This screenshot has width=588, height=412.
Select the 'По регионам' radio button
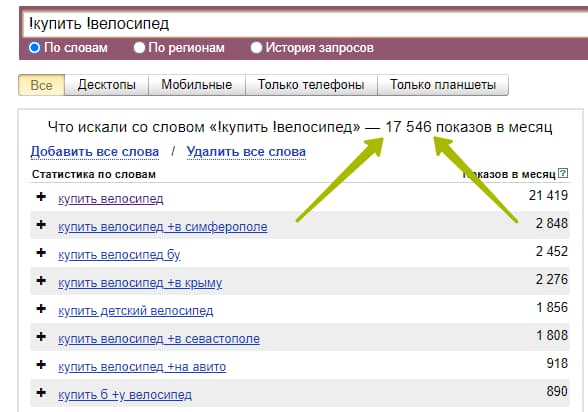(x=139, y=48)
